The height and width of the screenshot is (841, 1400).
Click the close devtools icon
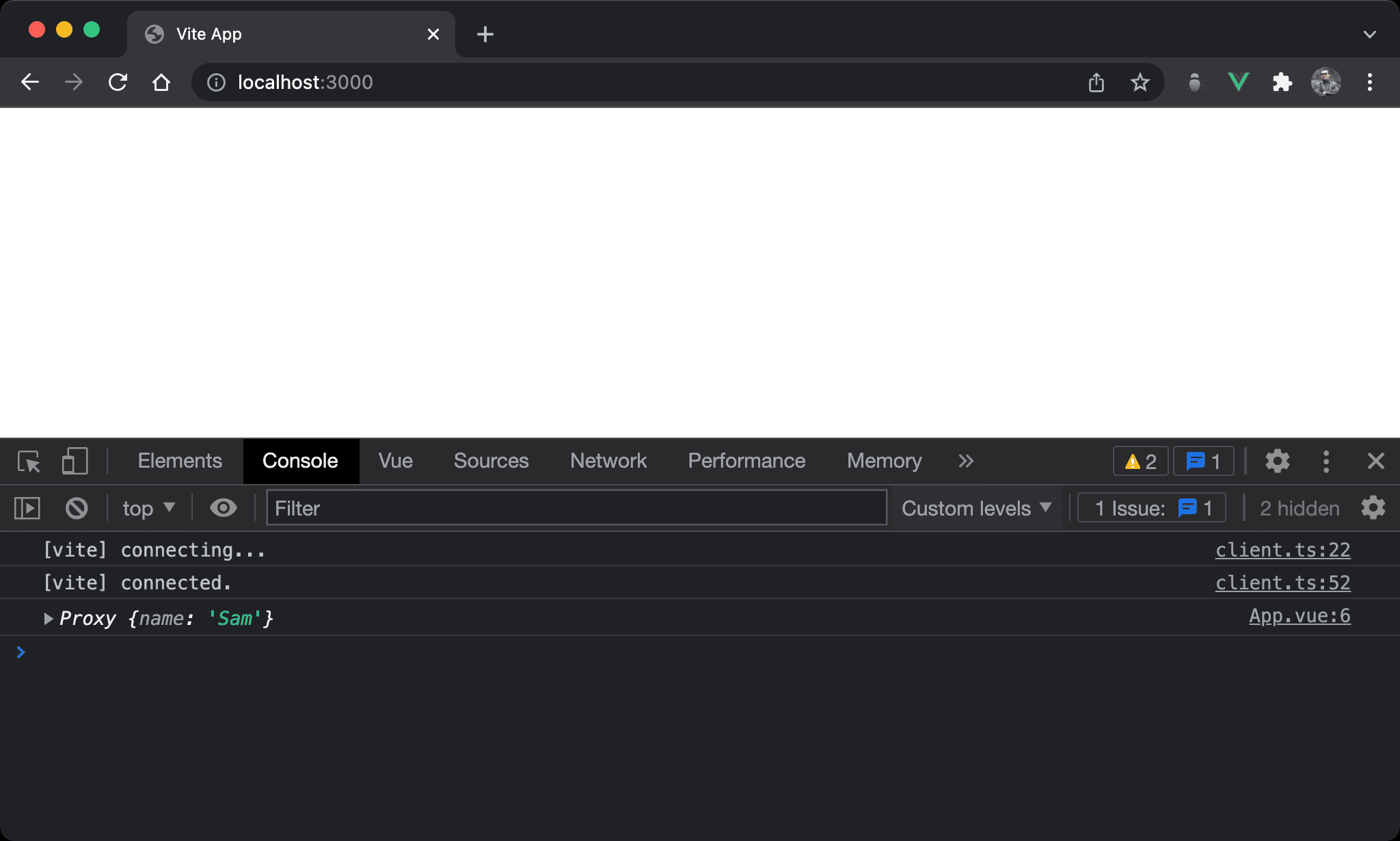1375,461
